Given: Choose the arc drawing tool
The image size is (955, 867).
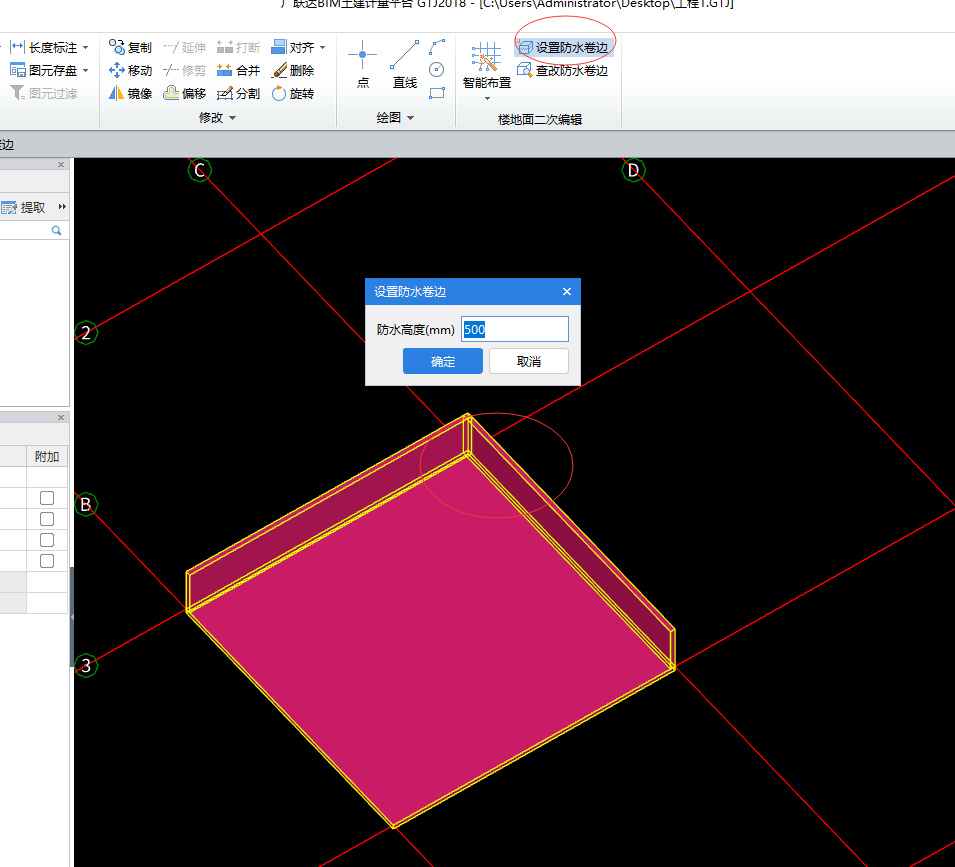Looking at the screenshot, I should click(x=437, y=47).
